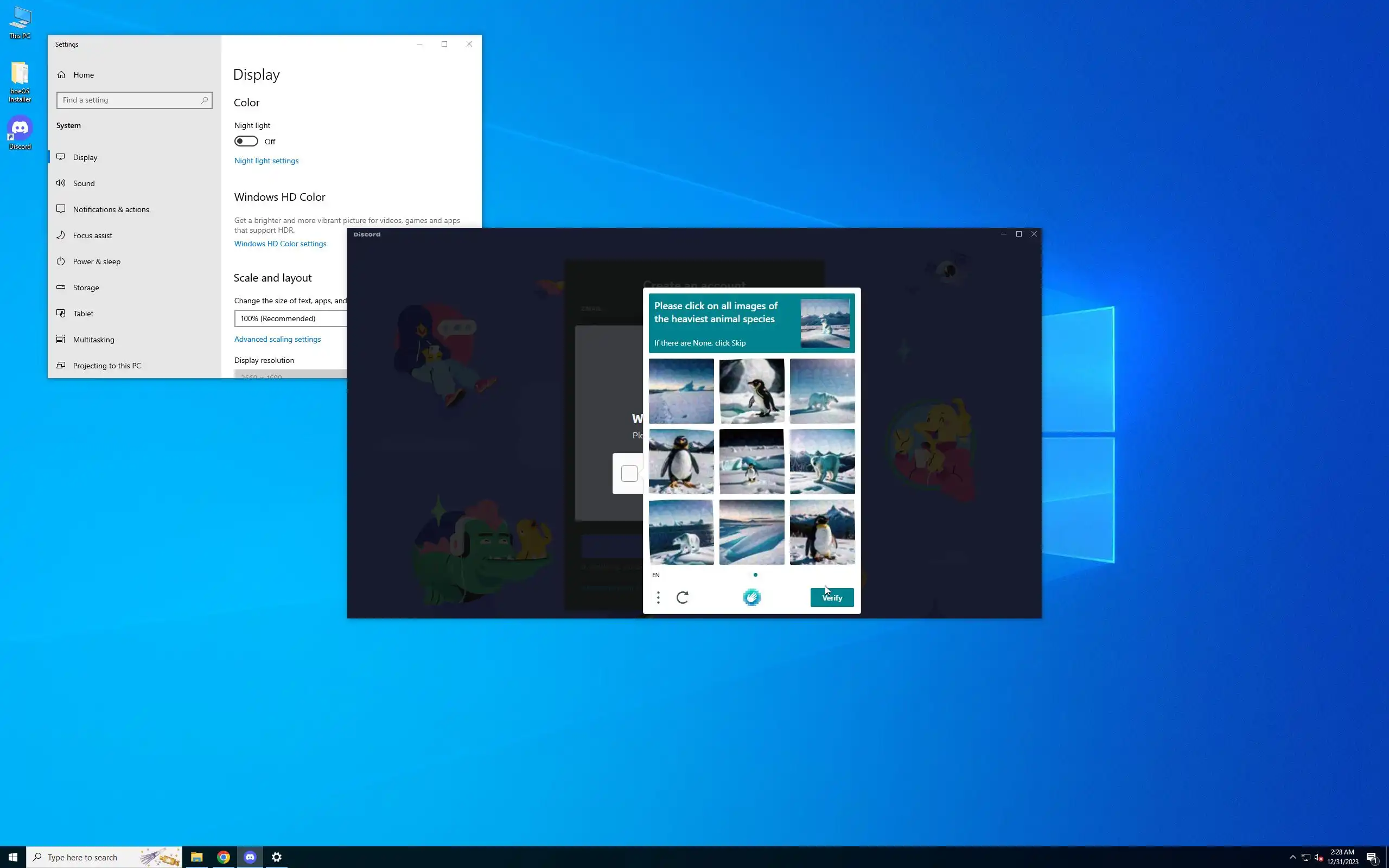Screen dimensions: 1389x868
Task: Toggle the Night light switch
Action: point(246,141)
